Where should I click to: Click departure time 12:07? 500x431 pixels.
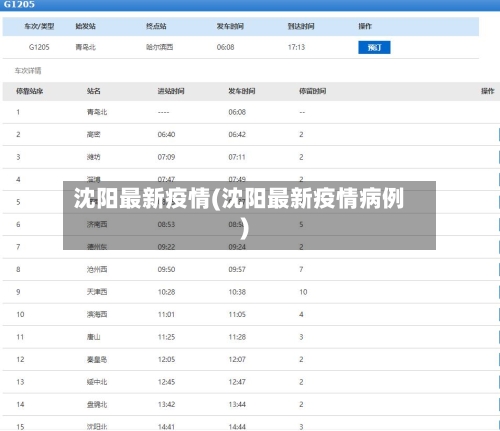pyautogui.click(x=237, y=359)
